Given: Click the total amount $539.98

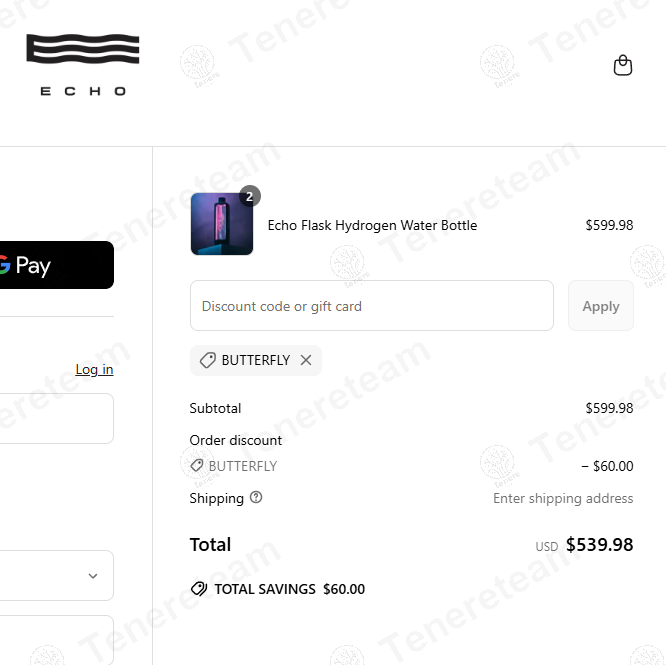Looking at the screenshot, I should click(599, 545).
